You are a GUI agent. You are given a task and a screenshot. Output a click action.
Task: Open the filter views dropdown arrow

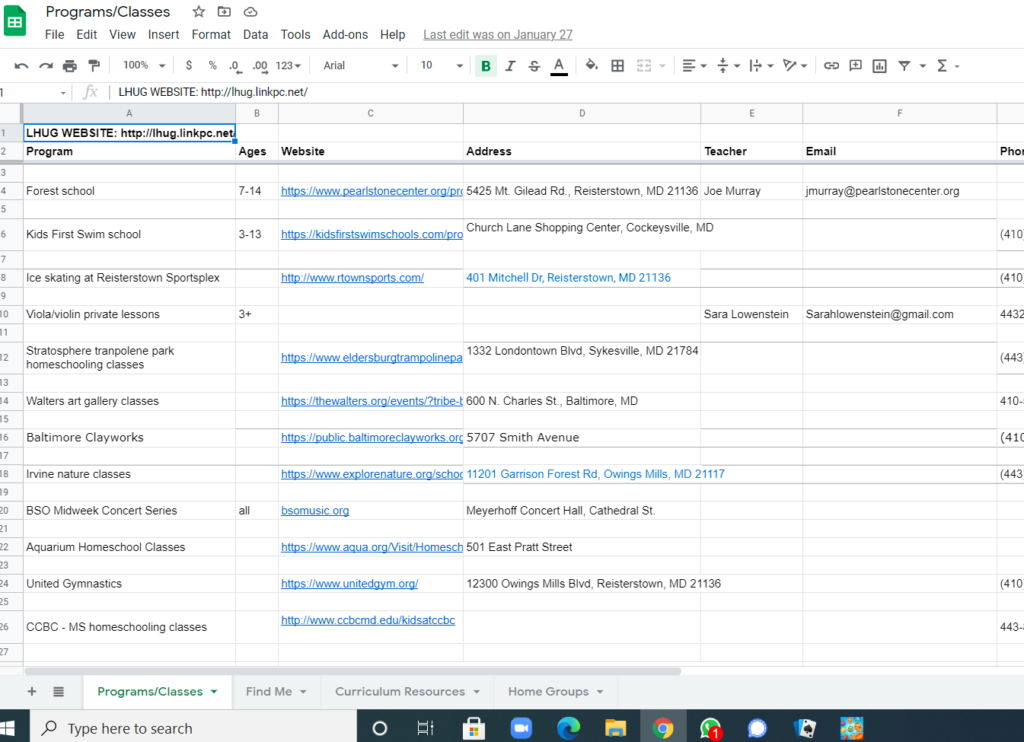[x=923, y=66]
